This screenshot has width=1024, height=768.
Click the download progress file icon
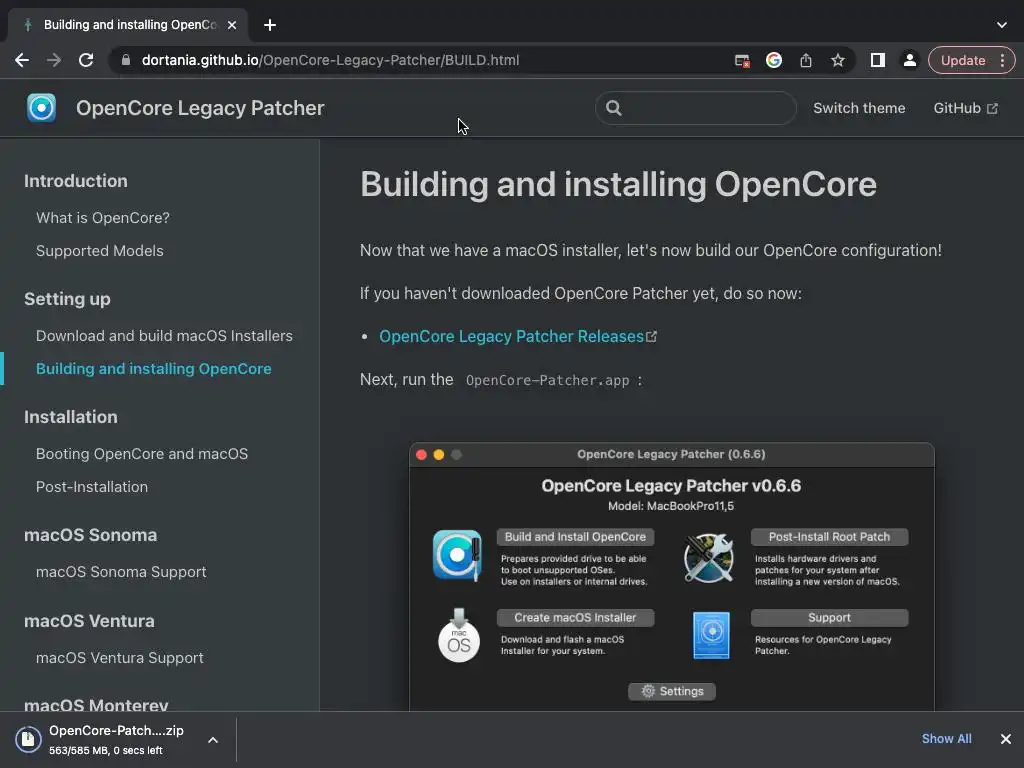point(28,740)
